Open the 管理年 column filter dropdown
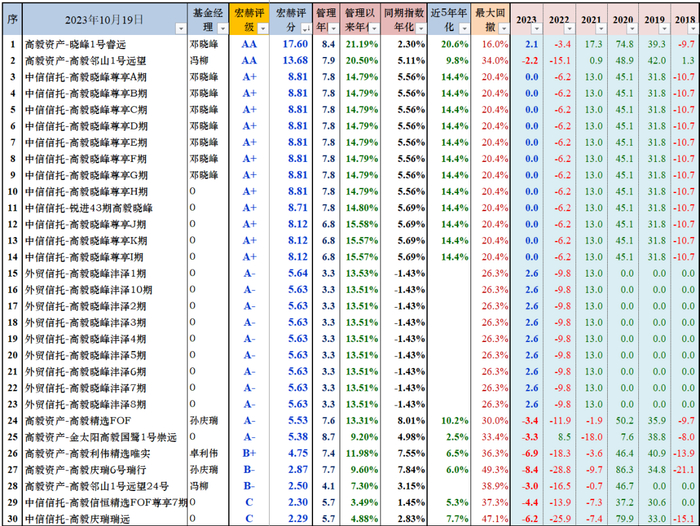The height and width of the screenshot is (526, 700). (x=333, y=29)
